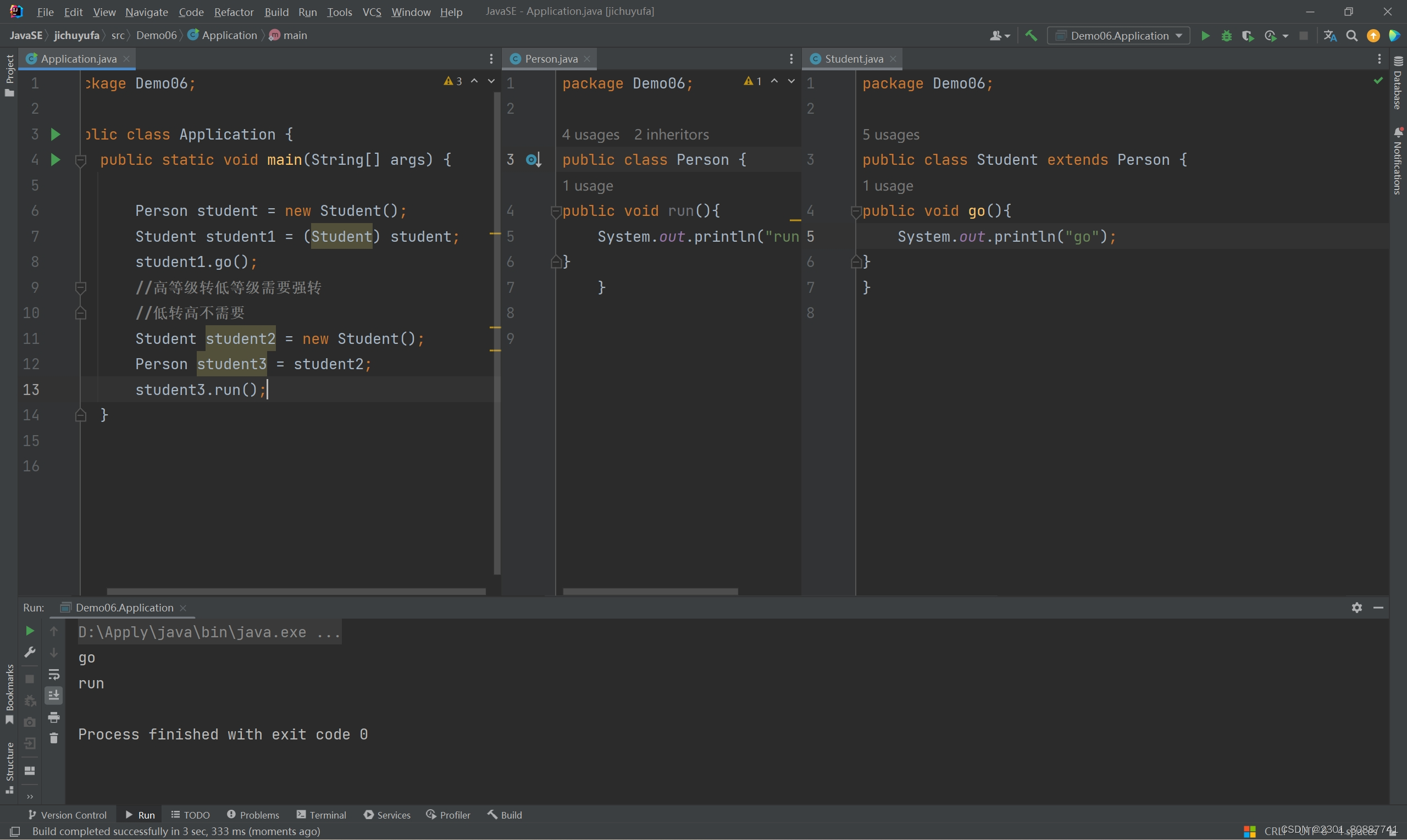Screen dimensions: 1407x840
Task: Build project with the hammer icon
Action: pyautogui.click(x=1031, y=36)
